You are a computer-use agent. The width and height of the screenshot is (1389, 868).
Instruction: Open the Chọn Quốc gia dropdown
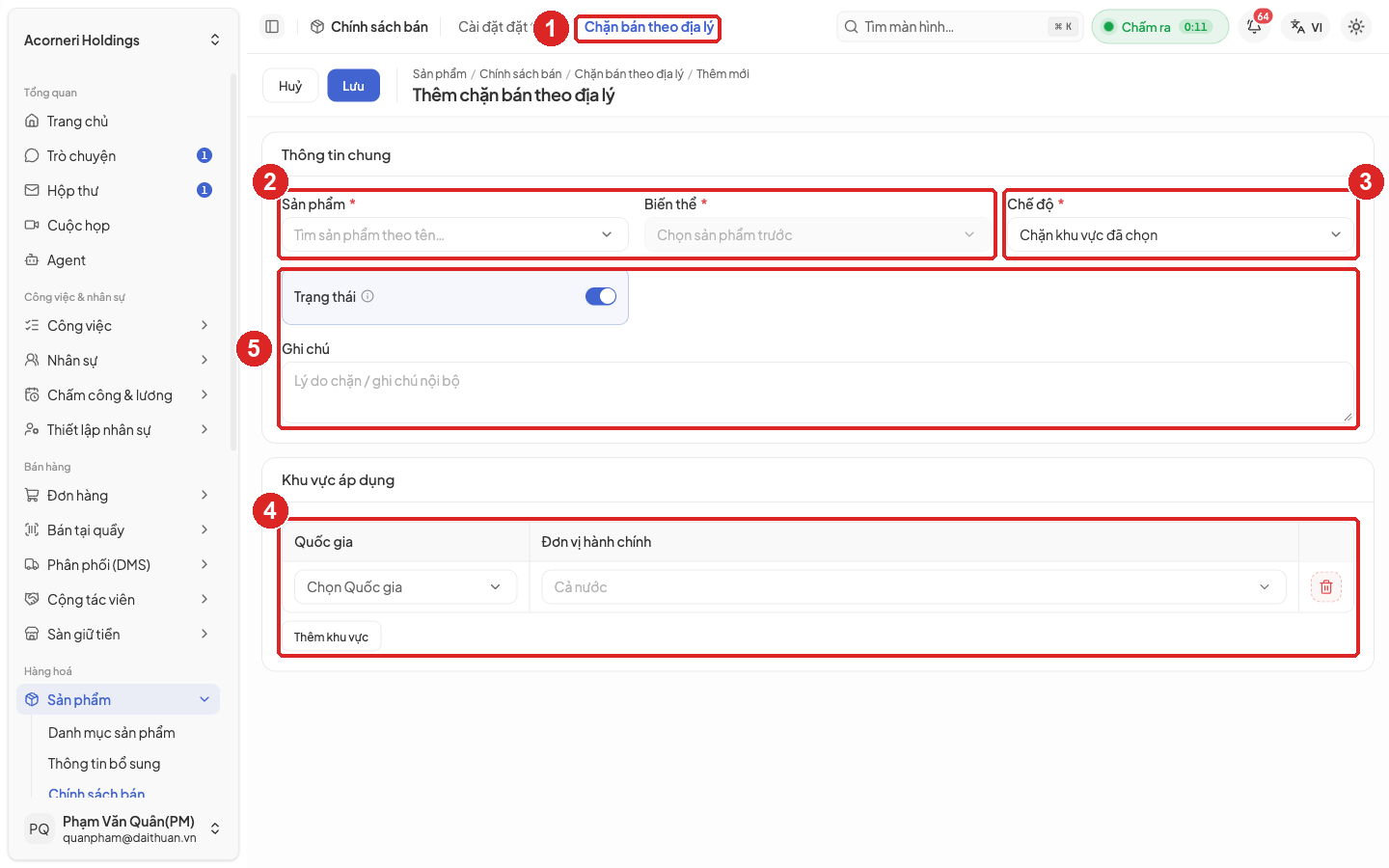pos(405,587)
